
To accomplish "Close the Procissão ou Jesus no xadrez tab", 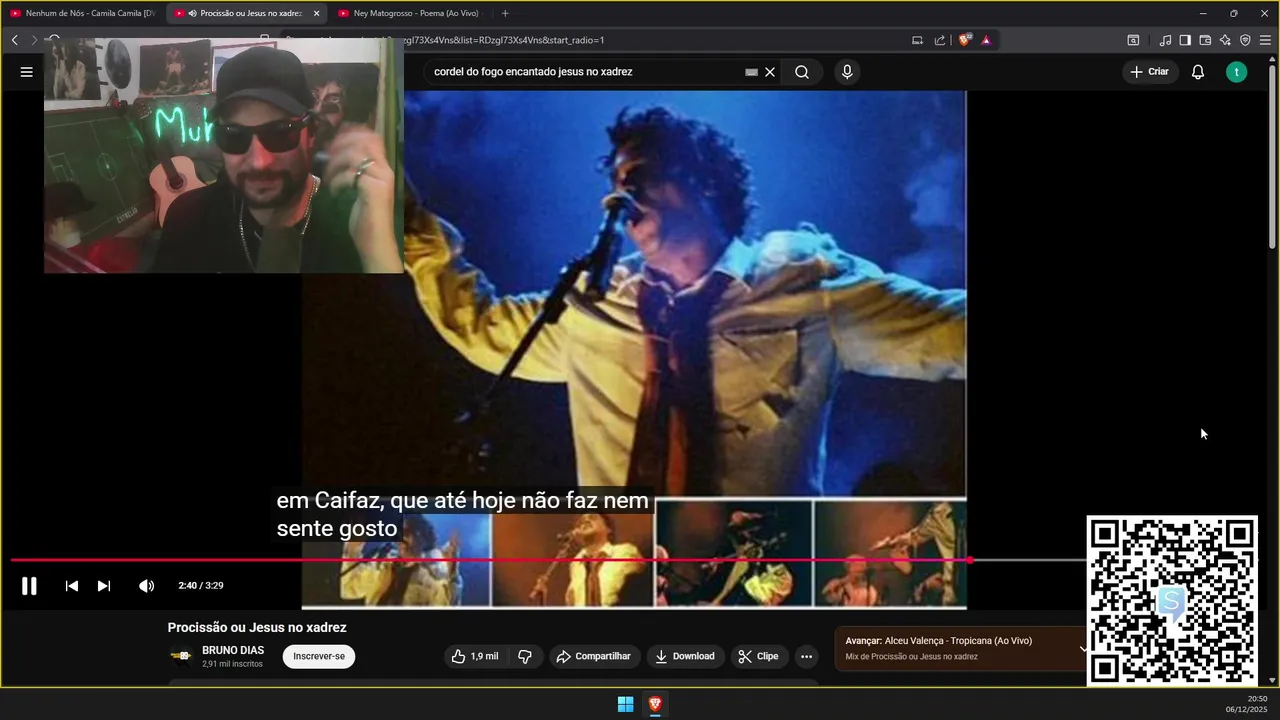I will point(317,13).
